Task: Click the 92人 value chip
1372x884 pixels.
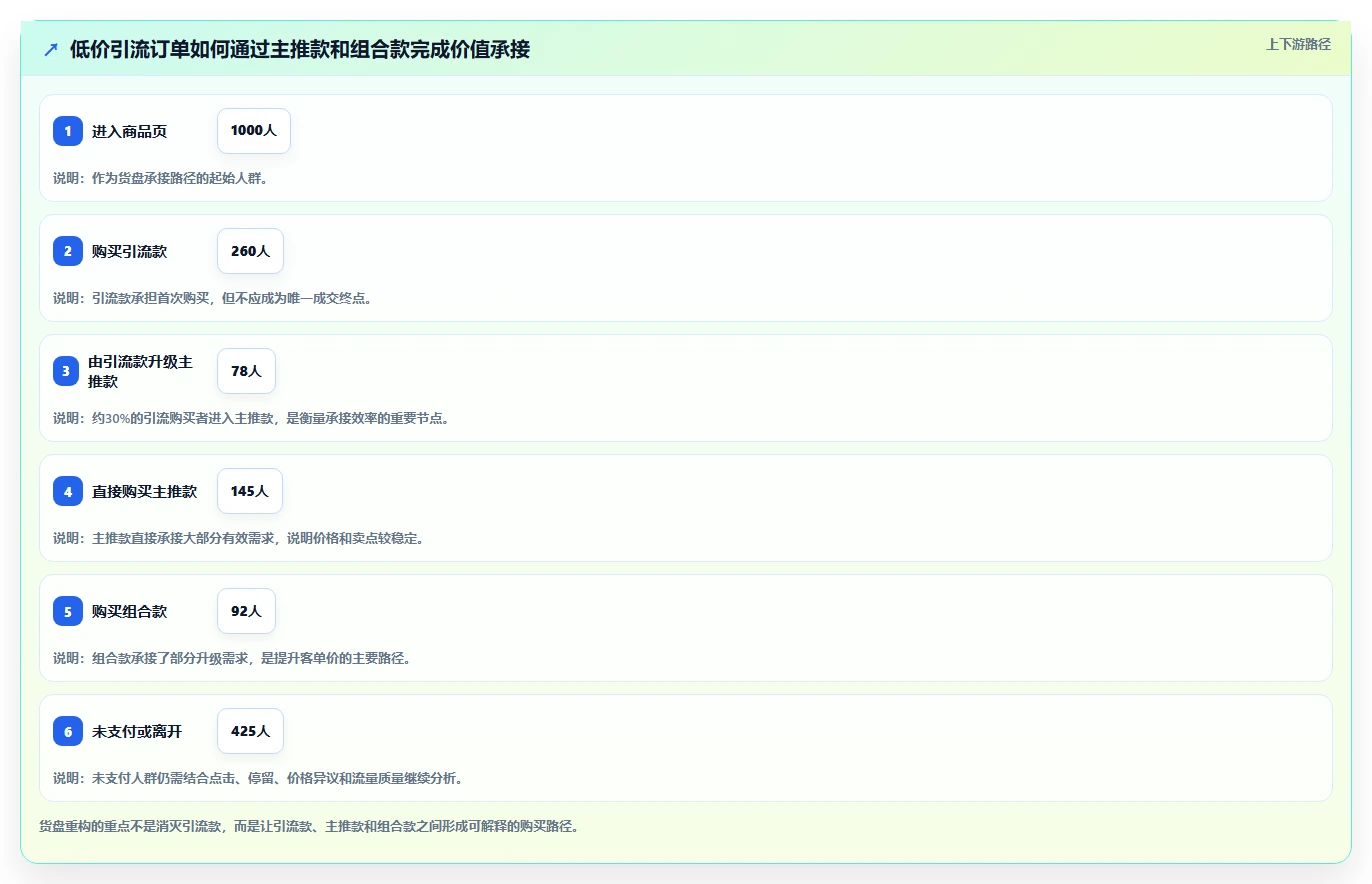Action: (246, 611)
